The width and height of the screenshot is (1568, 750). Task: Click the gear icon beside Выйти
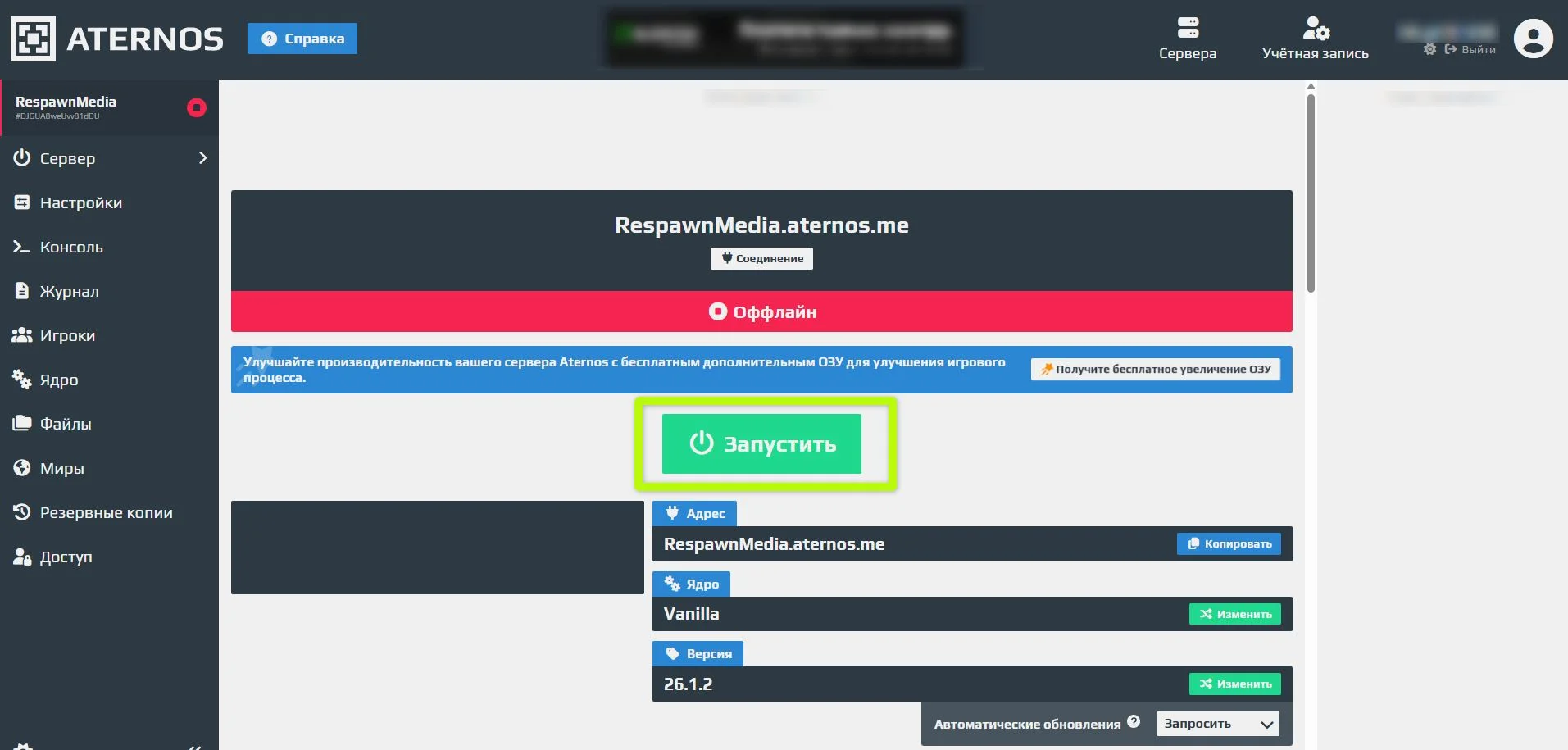tap(1429, 49)
